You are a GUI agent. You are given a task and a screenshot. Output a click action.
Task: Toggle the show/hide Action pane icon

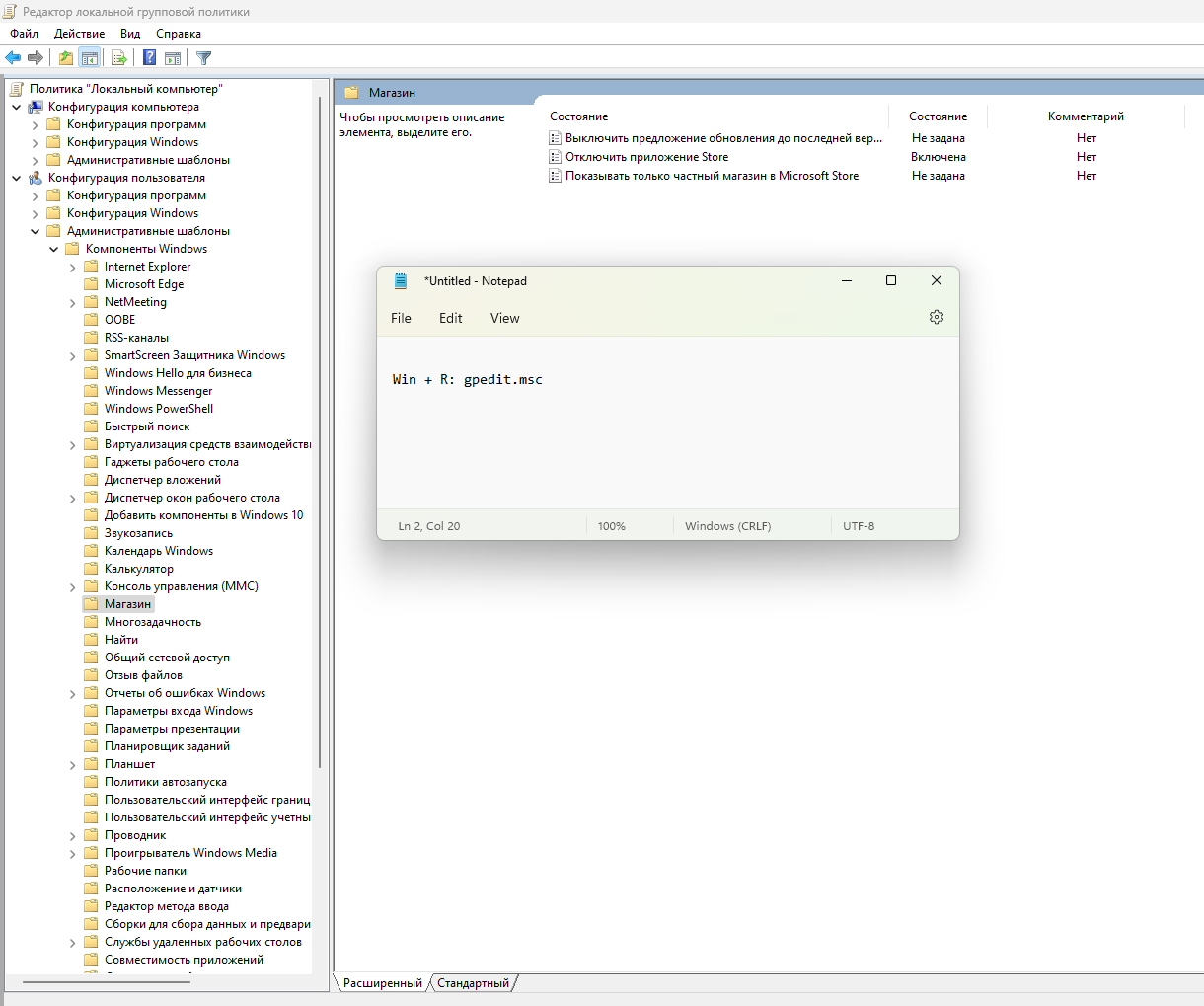[173, 58]
